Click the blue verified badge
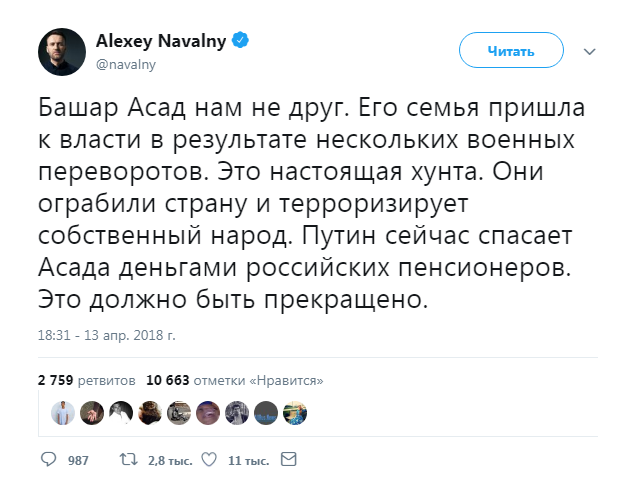This screenshot has height=491, width=628. pos(241,41)
